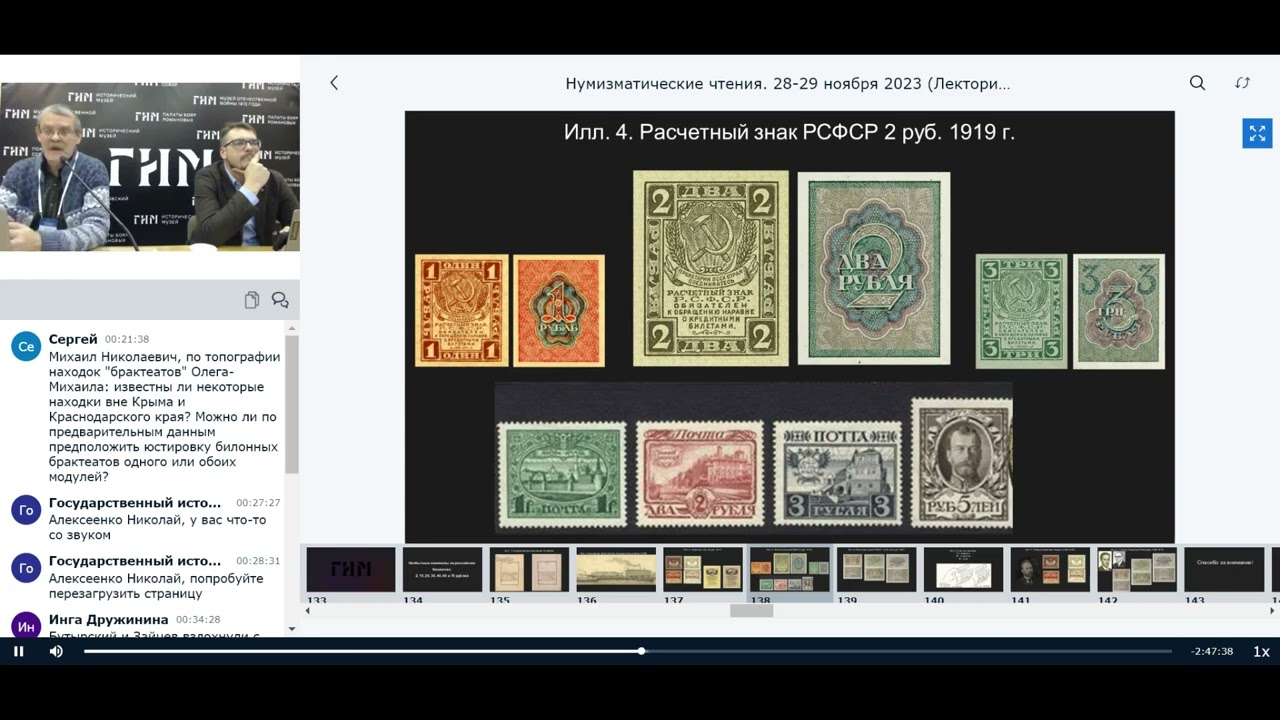Select slide thumbnail 135

coord(529,569)
